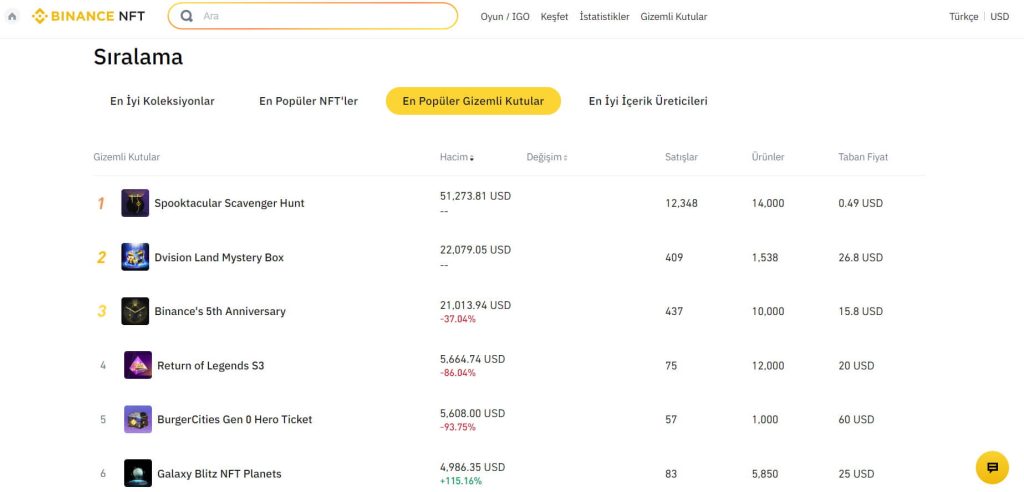Switch to En Popüler NFT'ler tab
1024x492 pixels.
(308, 101)
